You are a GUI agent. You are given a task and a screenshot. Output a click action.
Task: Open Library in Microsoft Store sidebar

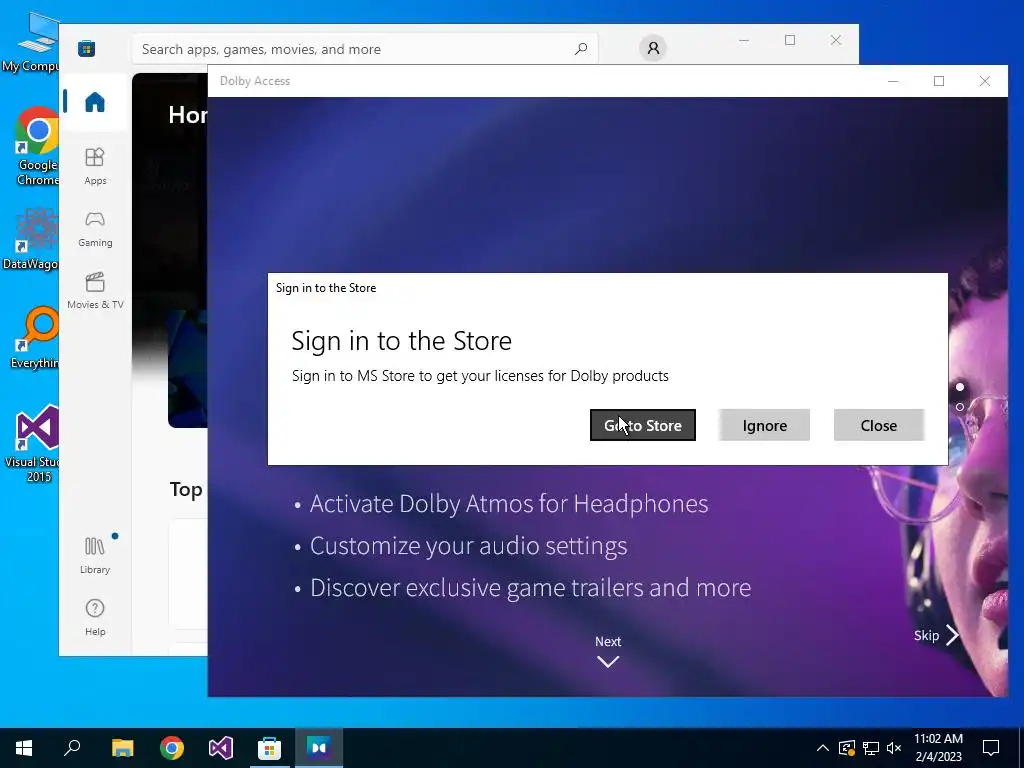point(95,555)
